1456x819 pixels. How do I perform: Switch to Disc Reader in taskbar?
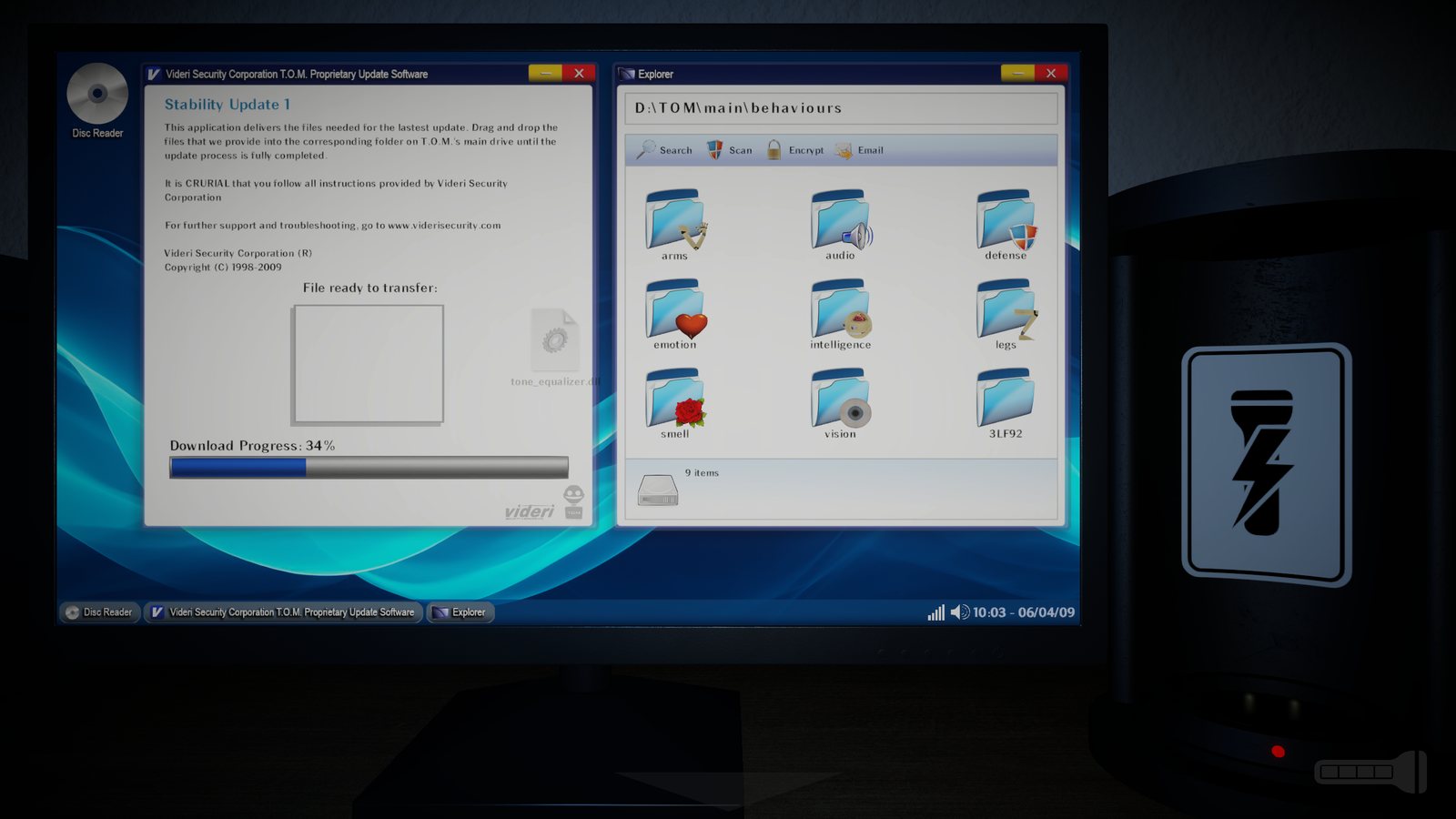(99, 612)
